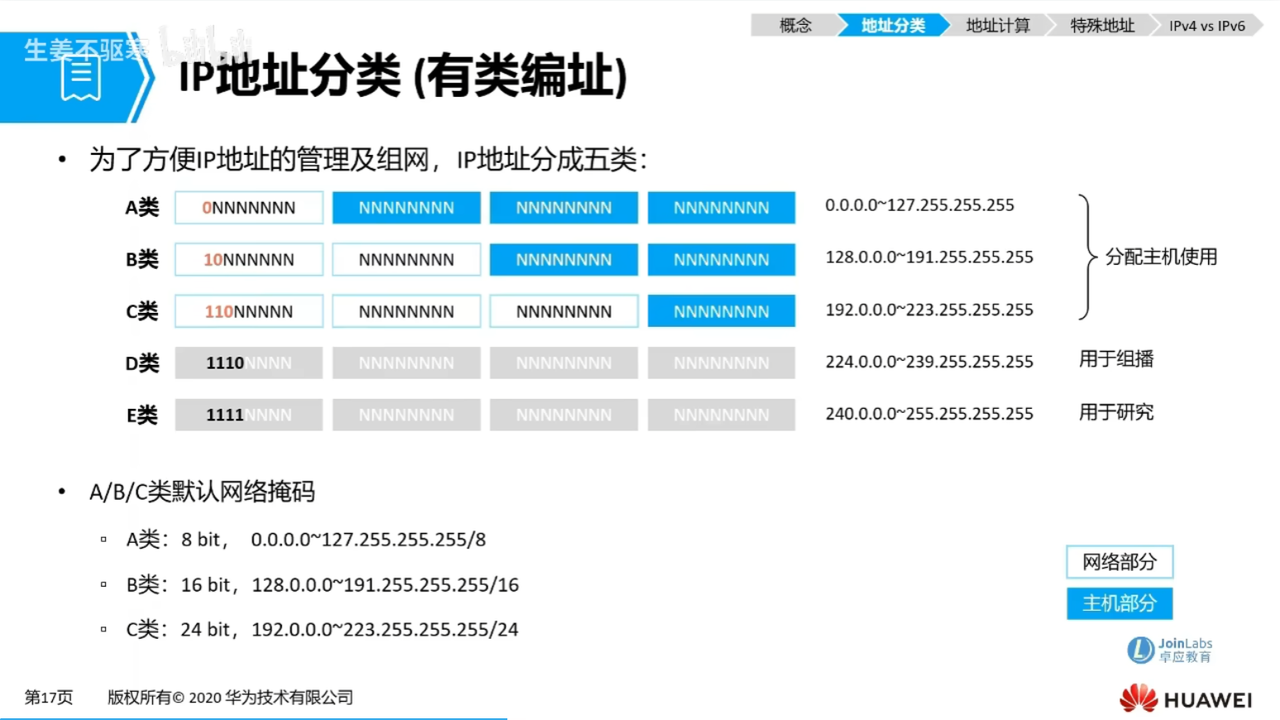1280x720 pixels.
Task: Click the document icon beside the slide title
Action: 80,78
